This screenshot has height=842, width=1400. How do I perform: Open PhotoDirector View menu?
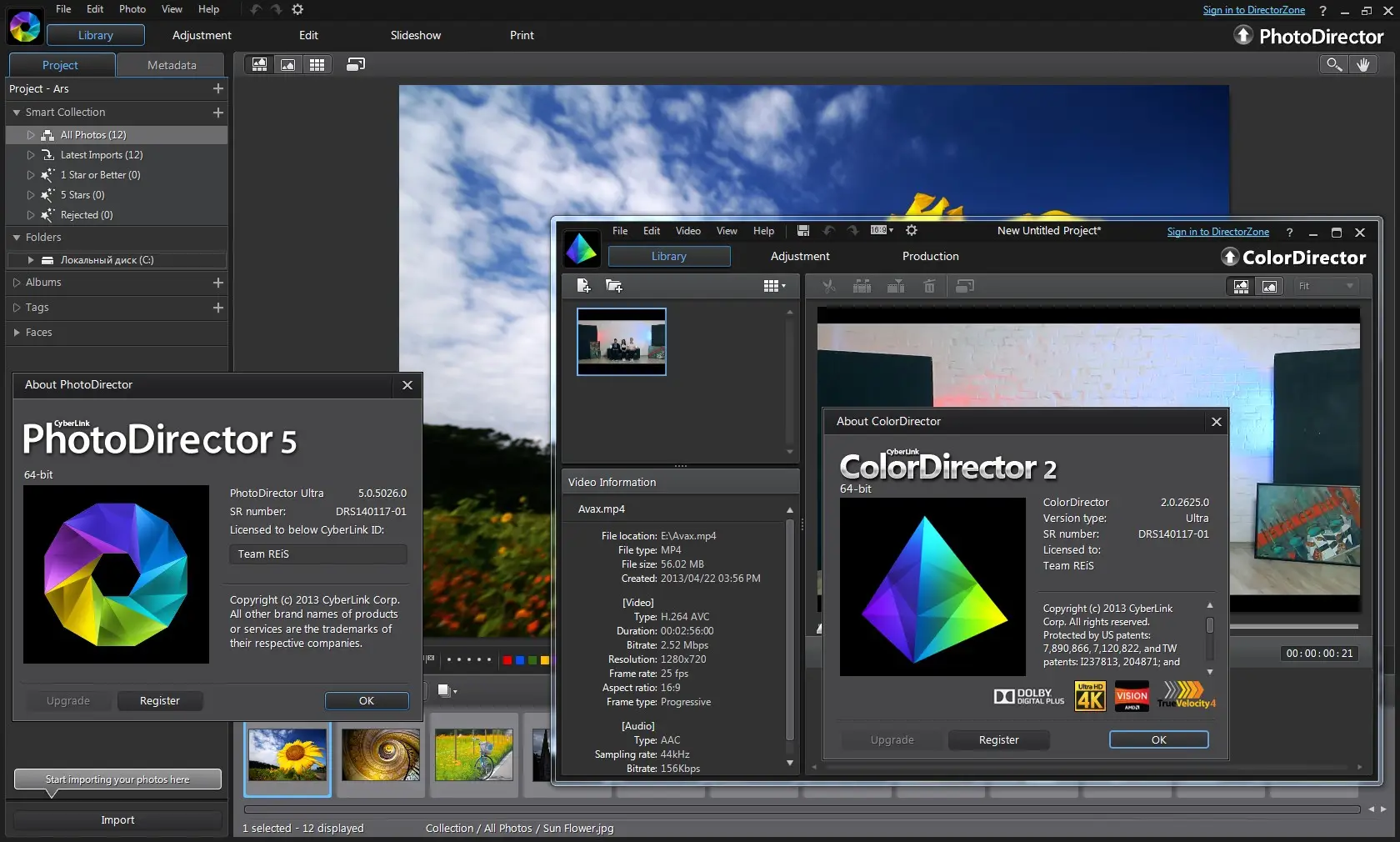pos(172,9)
